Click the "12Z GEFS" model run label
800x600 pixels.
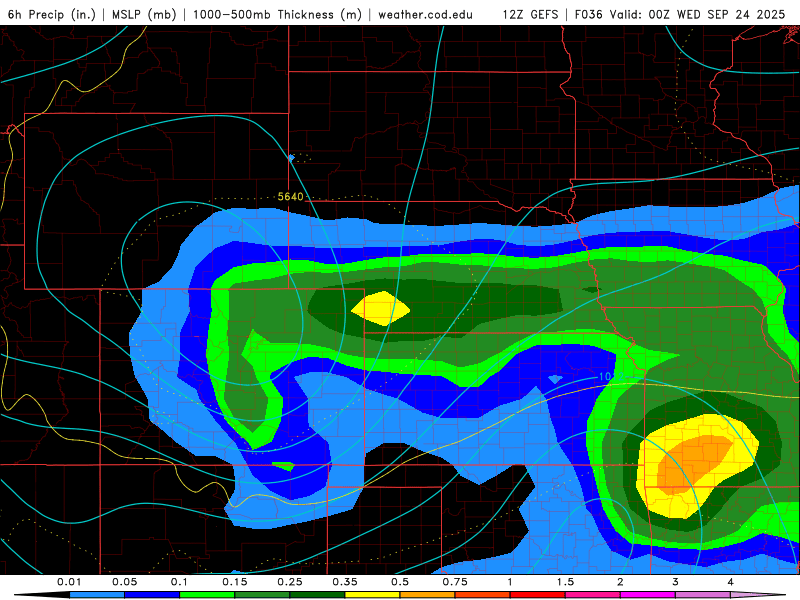click(530, 14)
